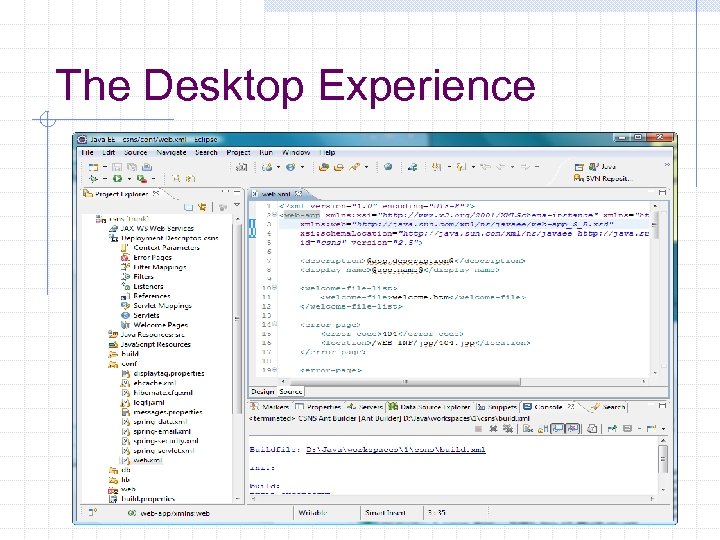Switch to the Source editor tab
The width and height of the screenshot is (720, 540).
click(x=291, y=392)
